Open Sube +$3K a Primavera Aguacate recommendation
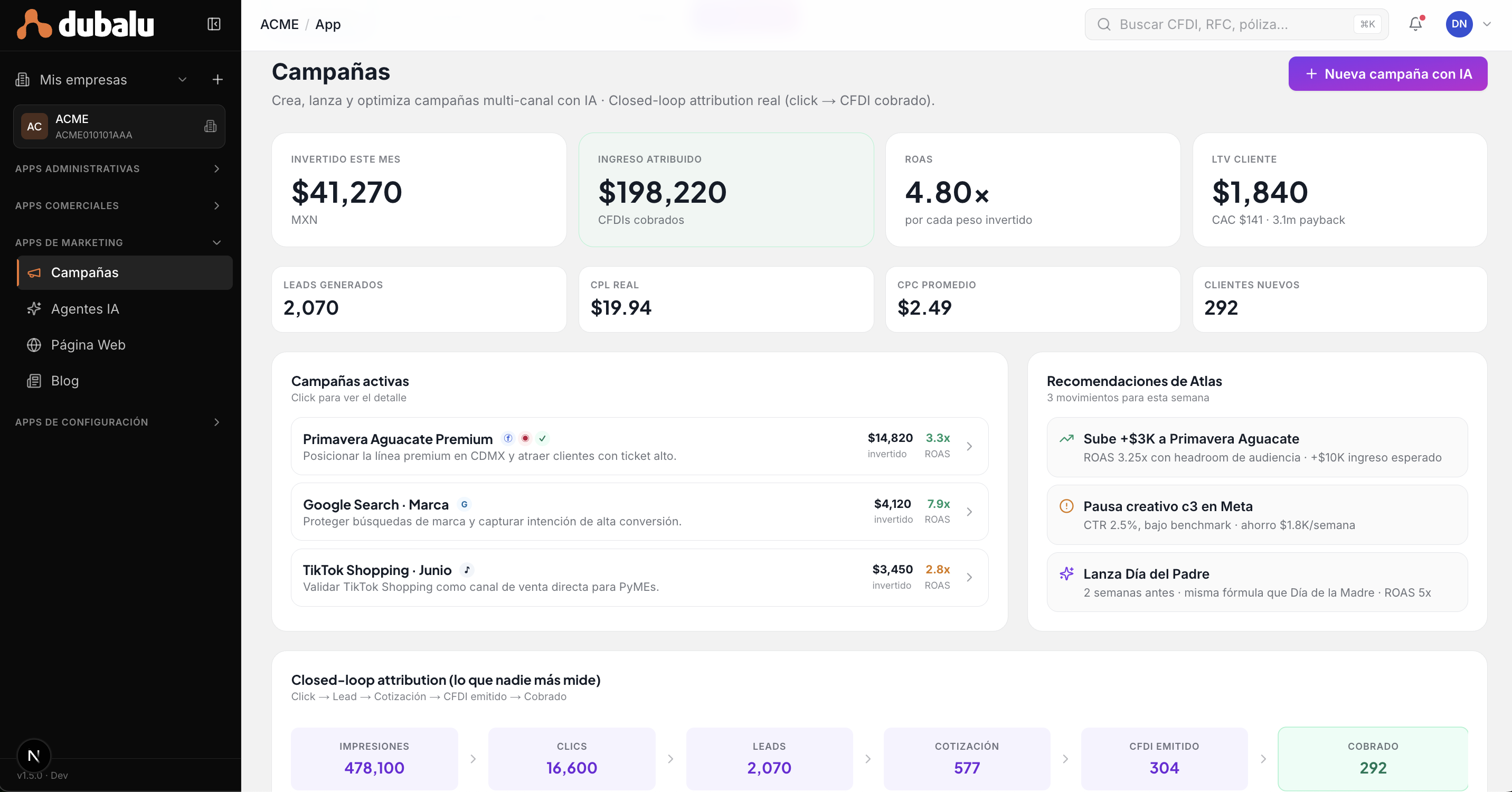The width and height of the screenshot is (1512, 792). click(1256, 447)
